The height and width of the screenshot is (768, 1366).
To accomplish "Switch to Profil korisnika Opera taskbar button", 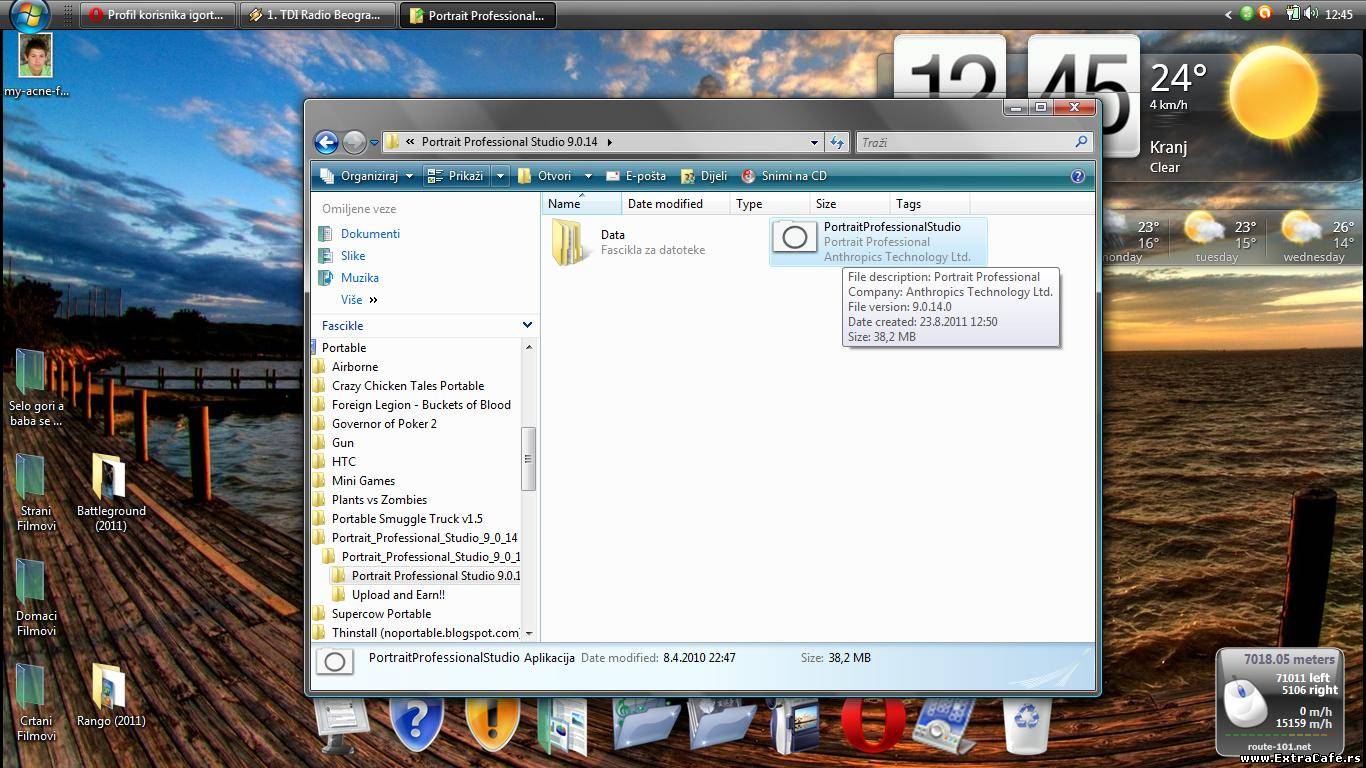I will 158,15.
